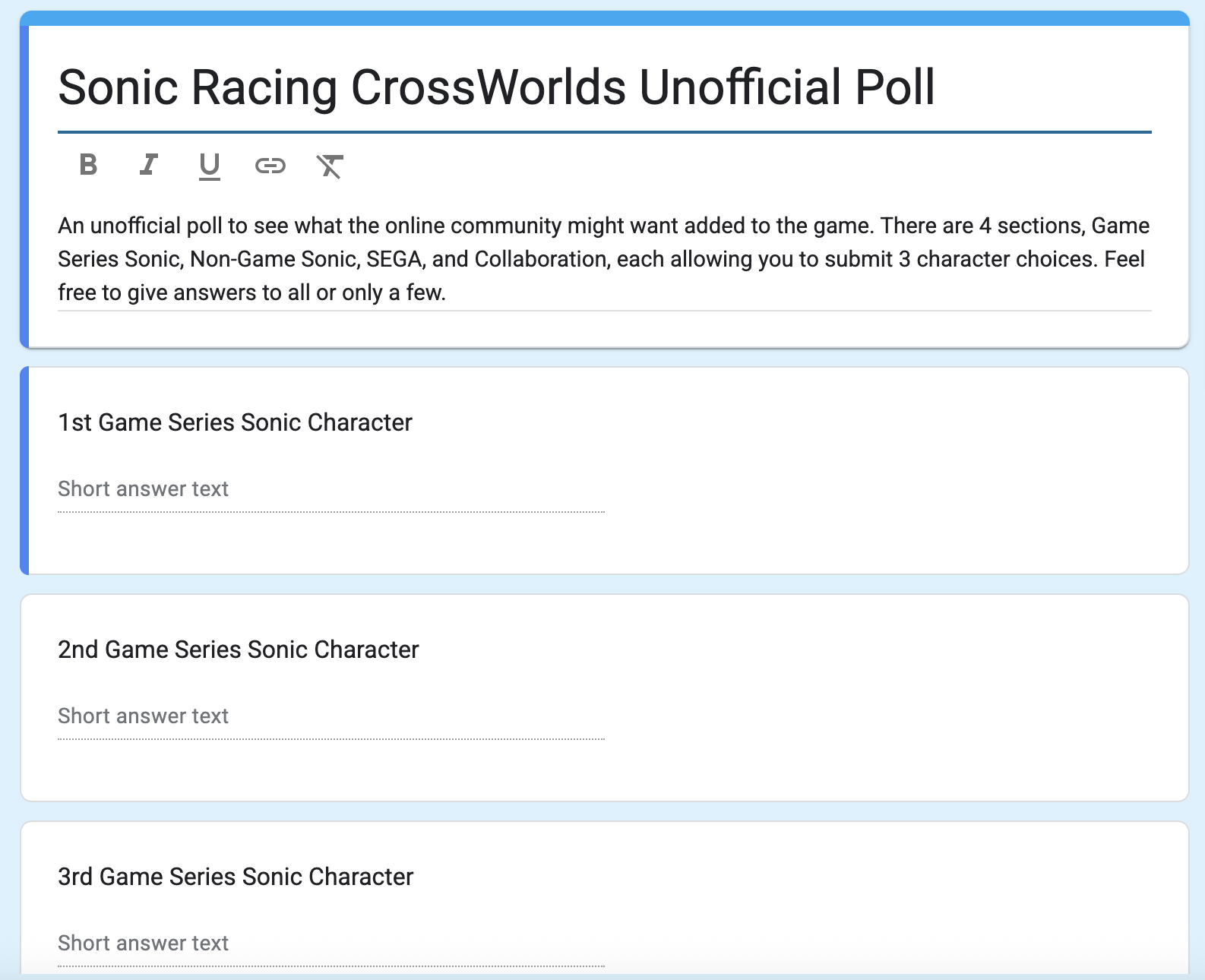Toggle bold formatting for the description
The image size is (1205, 980).
pyautogui.click(x=88, y=165)
